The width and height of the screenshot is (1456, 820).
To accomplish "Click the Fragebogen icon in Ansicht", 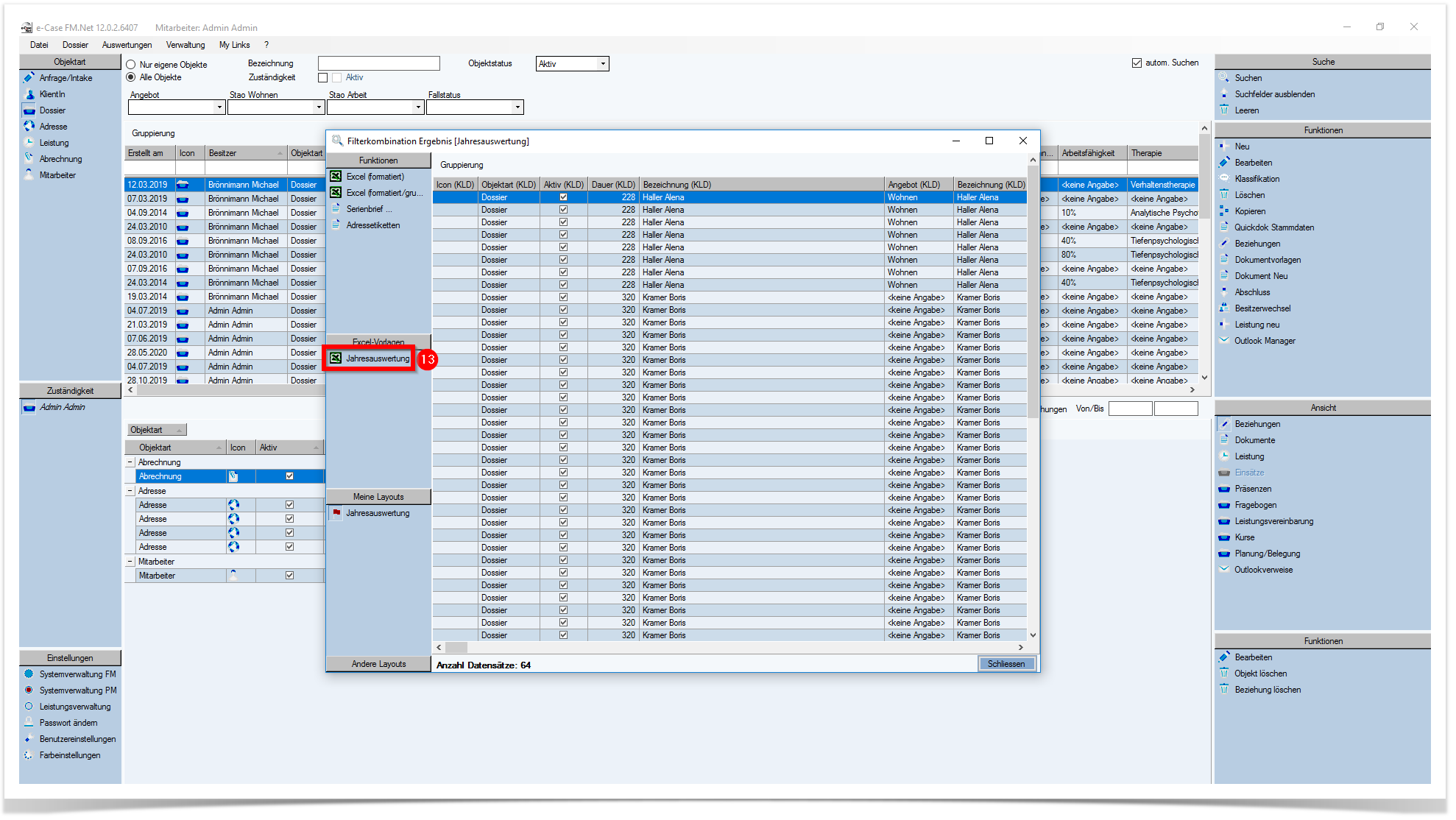I will pyautogui.click(x=1224, y=505).
